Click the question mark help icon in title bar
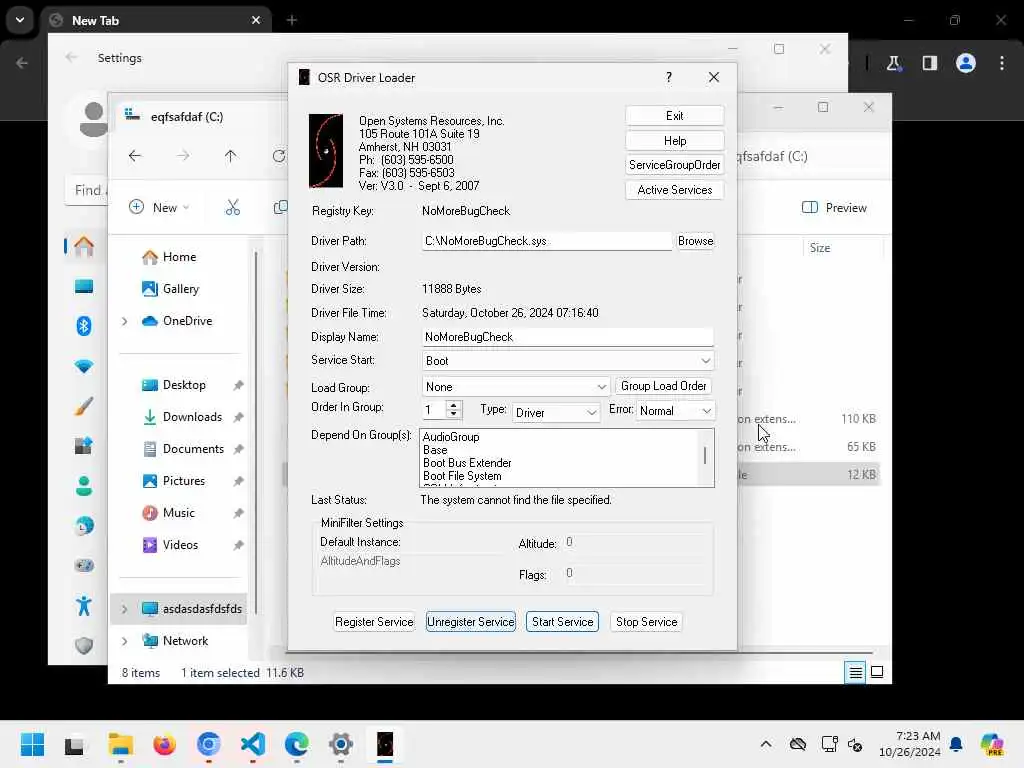The width and height of the screenshot is (1024, 768). point(669,77)
